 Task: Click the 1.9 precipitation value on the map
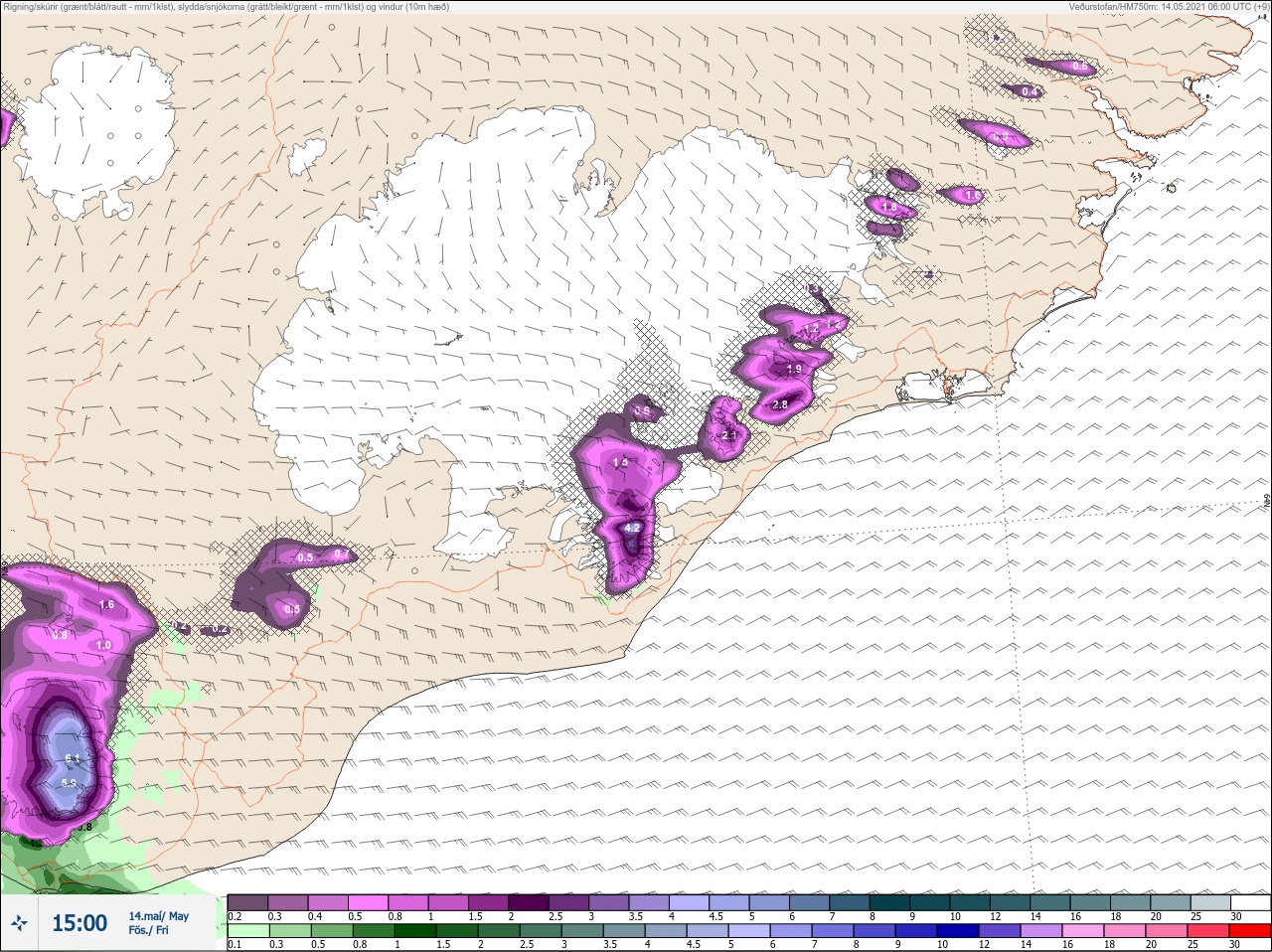[794, 369]
